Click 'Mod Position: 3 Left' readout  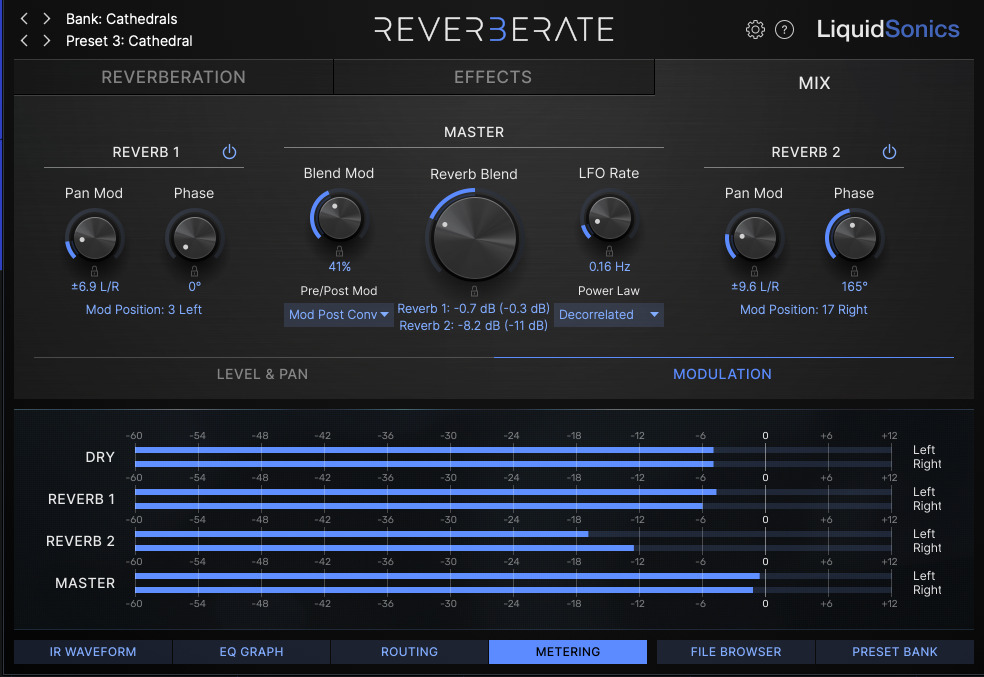[144, 310]
